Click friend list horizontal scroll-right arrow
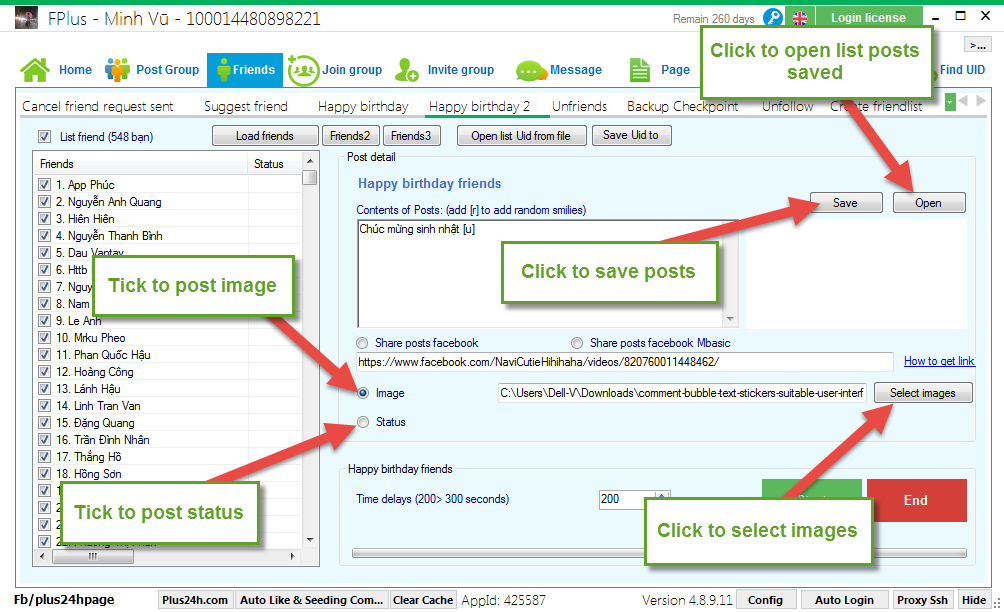Image resolution: width=1004 pixels, height=612 pixels. pos(293,556)
